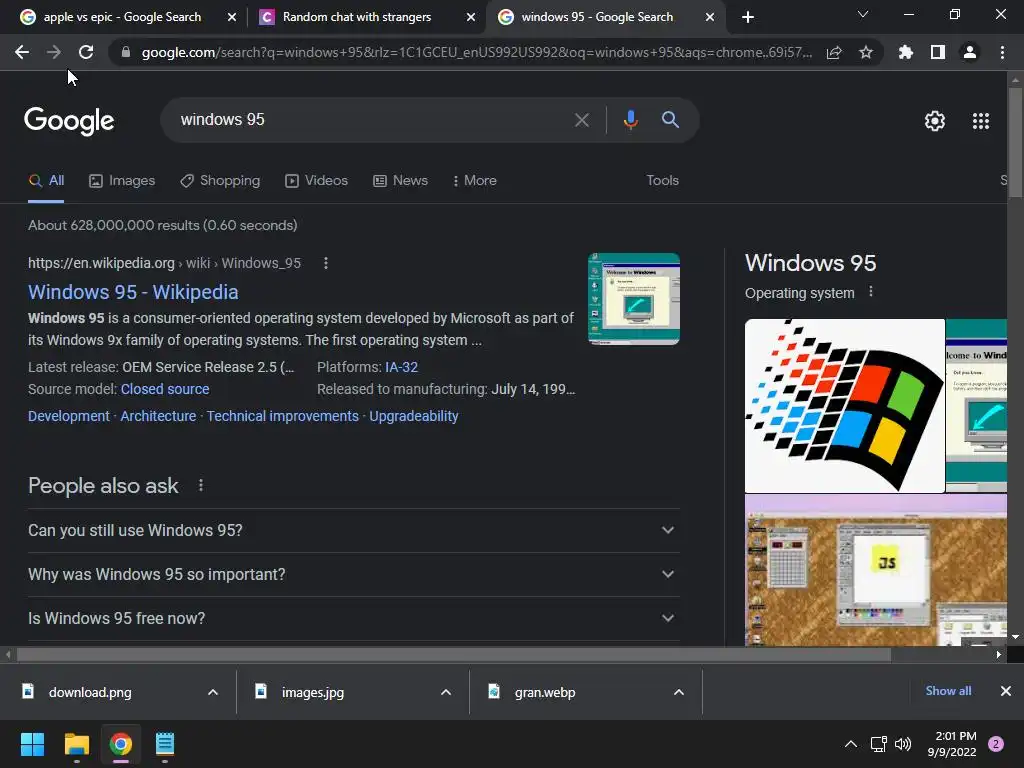Viewport: 1024px width, 768px height.
Task: Open 'Development' section link
Action: [69, 416]
